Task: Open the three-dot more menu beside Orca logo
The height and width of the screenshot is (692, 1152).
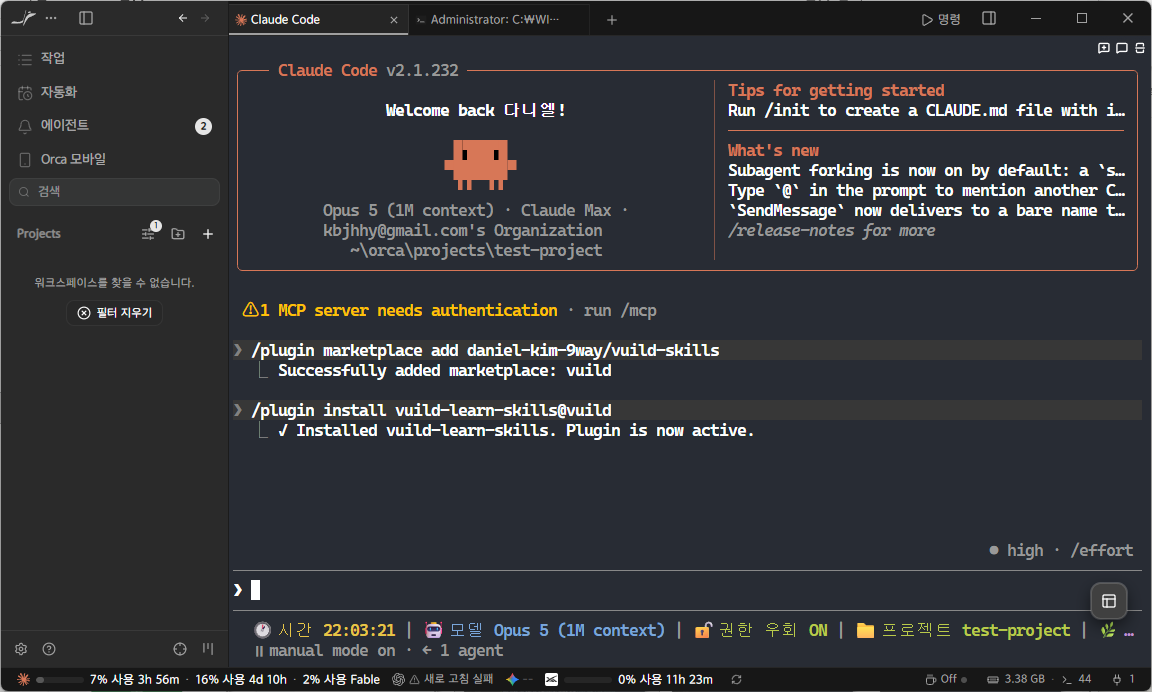Action: [x=51, y=18]
